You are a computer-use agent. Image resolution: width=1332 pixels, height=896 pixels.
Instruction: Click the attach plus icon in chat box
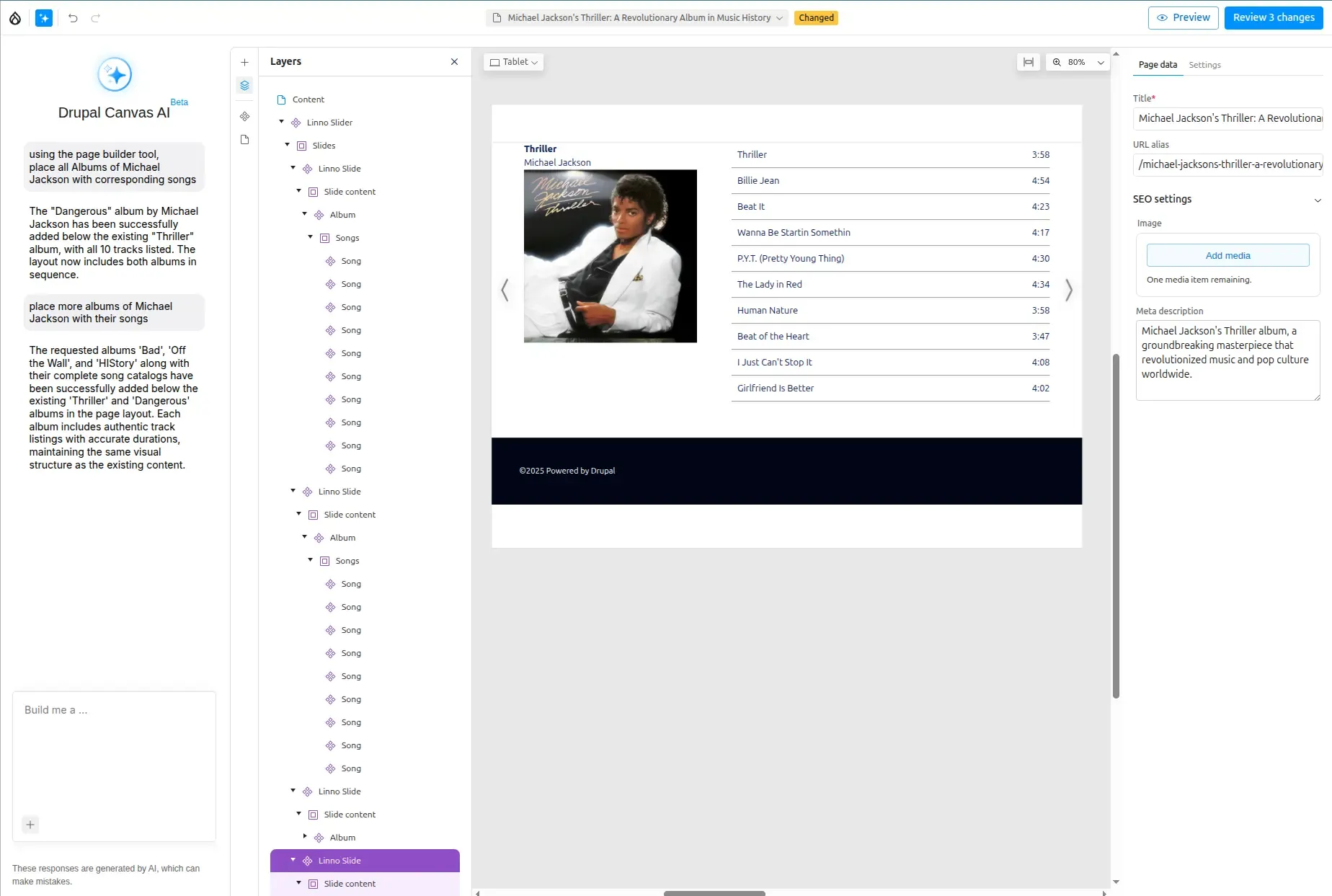click(x=30, y=825)
